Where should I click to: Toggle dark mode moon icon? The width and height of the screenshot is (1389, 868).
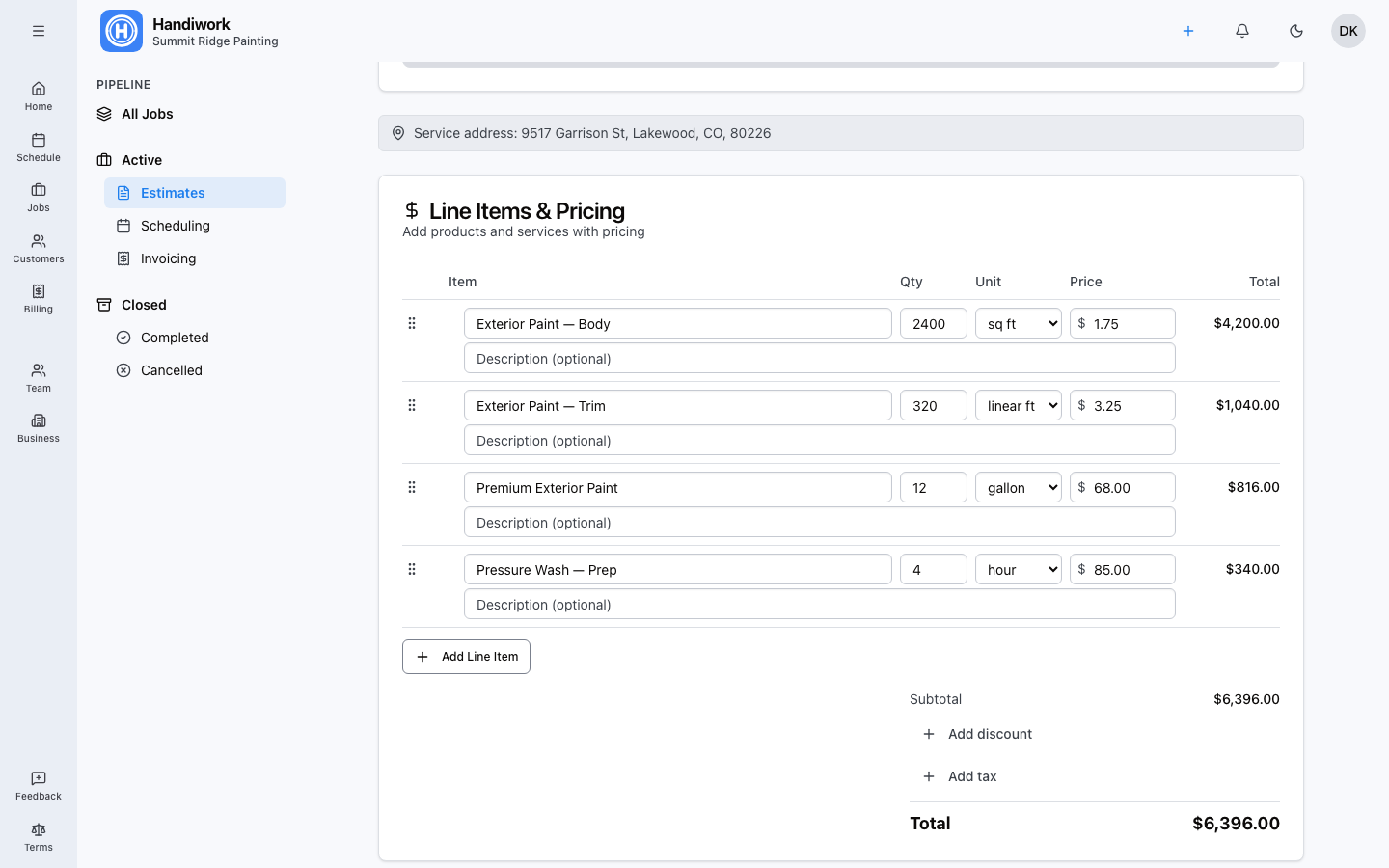1296,31
